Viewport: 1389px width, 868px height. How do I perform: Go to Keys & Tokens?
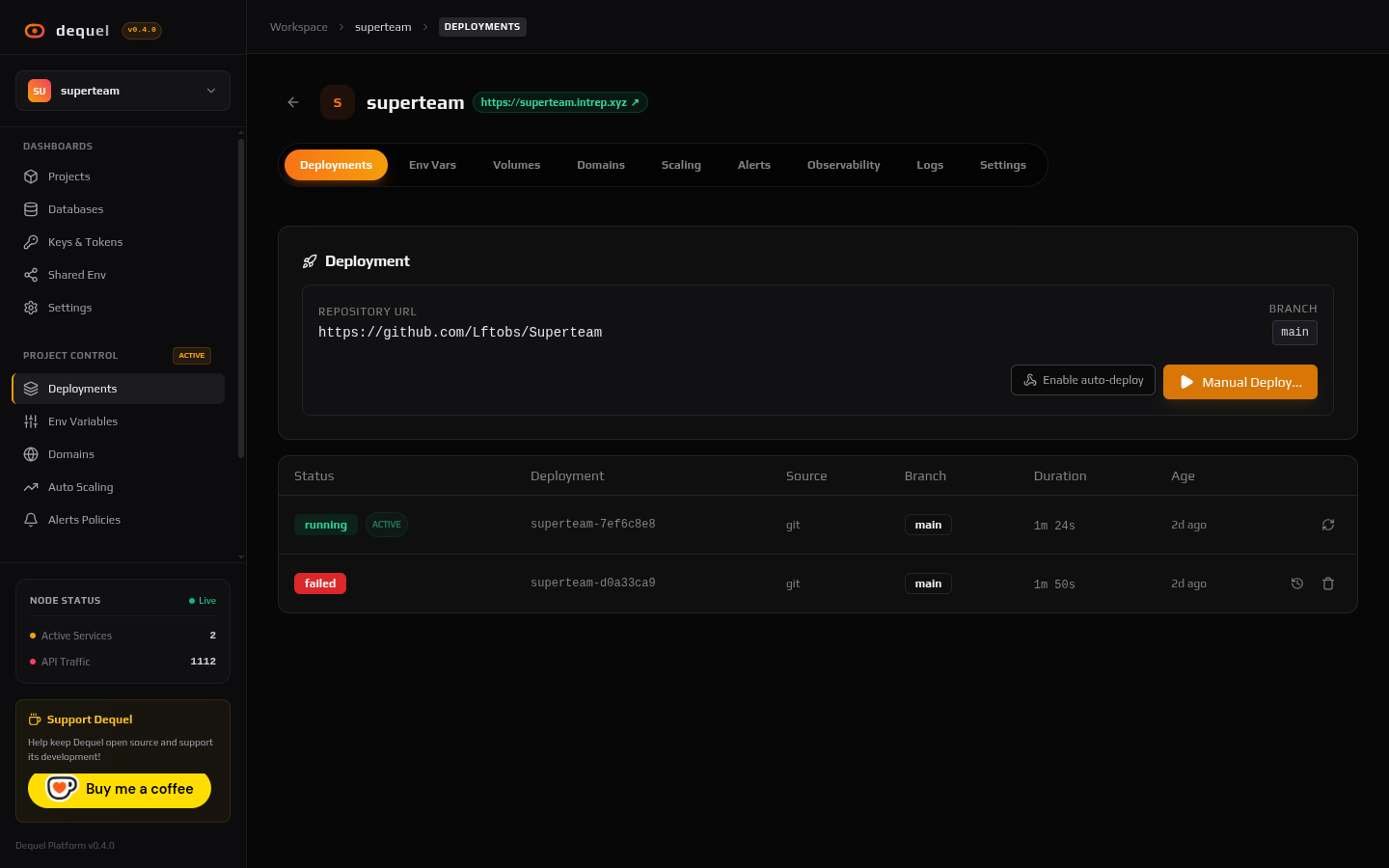118,242
